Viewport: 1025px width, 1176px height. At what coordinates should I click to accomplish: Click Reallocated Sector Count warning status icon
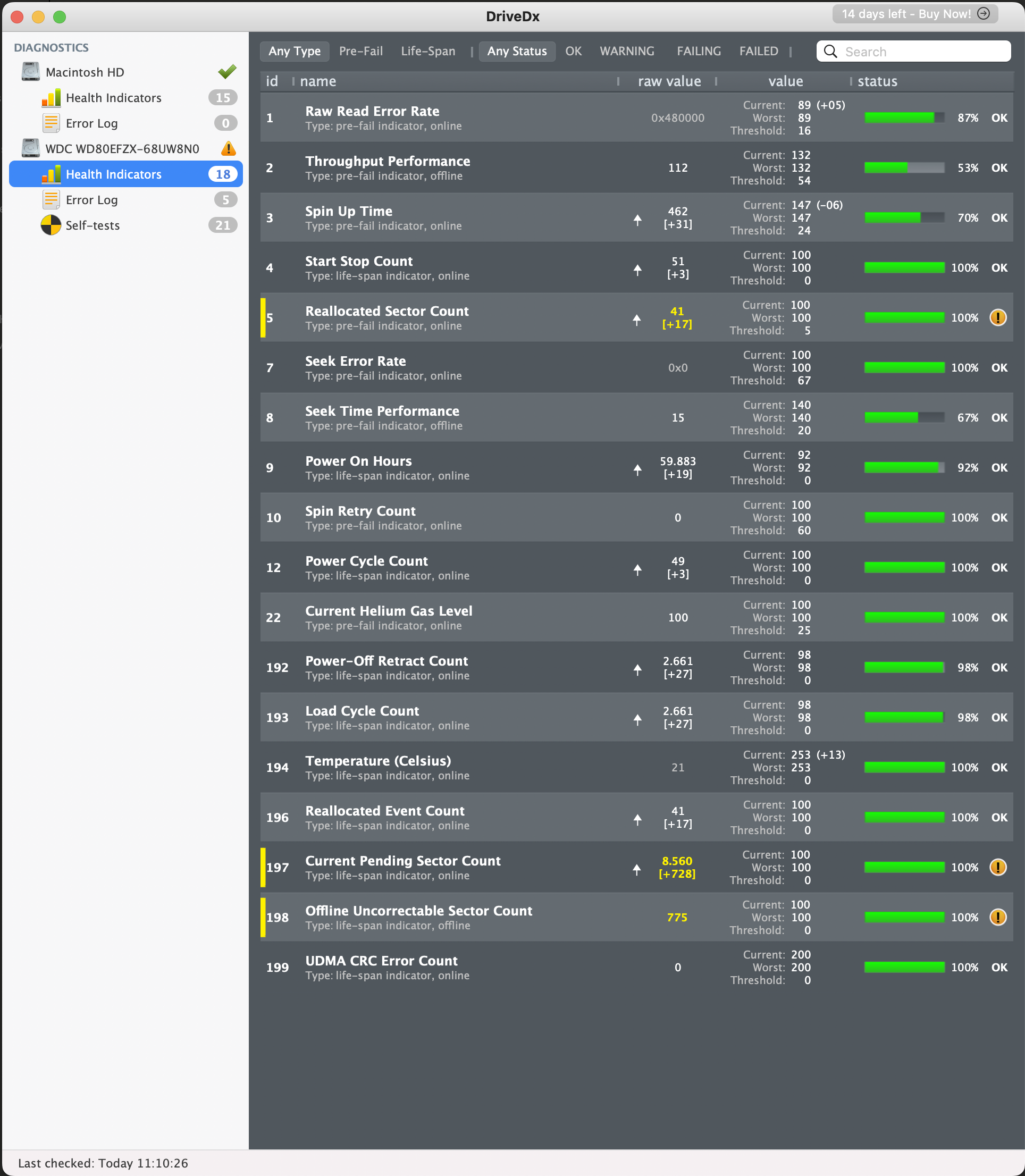997,317
